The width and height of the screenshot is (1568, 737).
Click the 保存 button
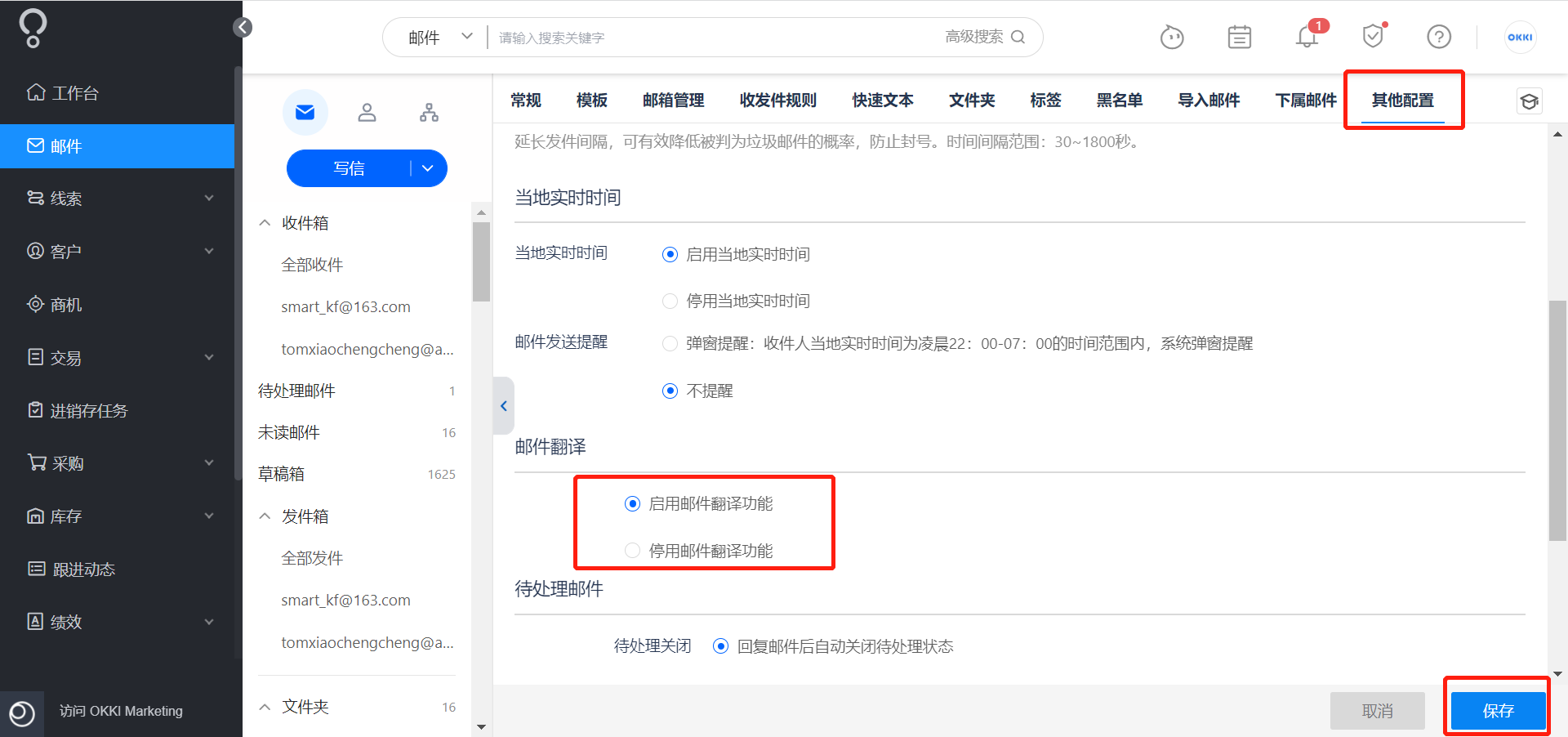coord(1499,711)
